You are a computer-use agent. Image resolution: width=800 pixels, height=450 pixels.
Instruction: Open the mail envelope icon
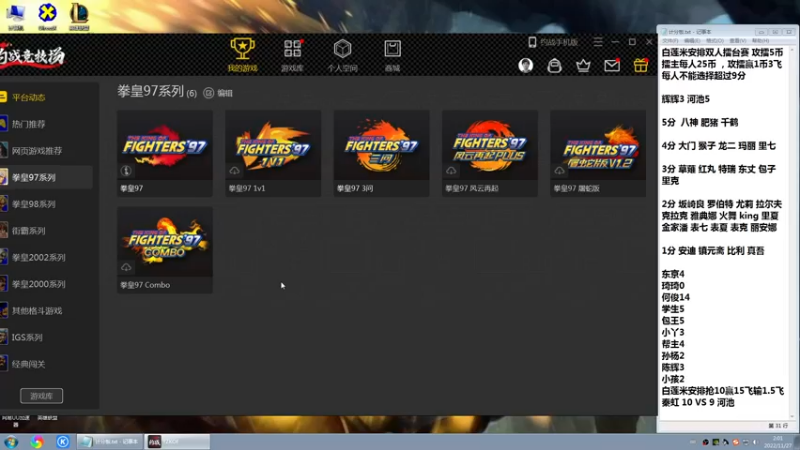612,65
